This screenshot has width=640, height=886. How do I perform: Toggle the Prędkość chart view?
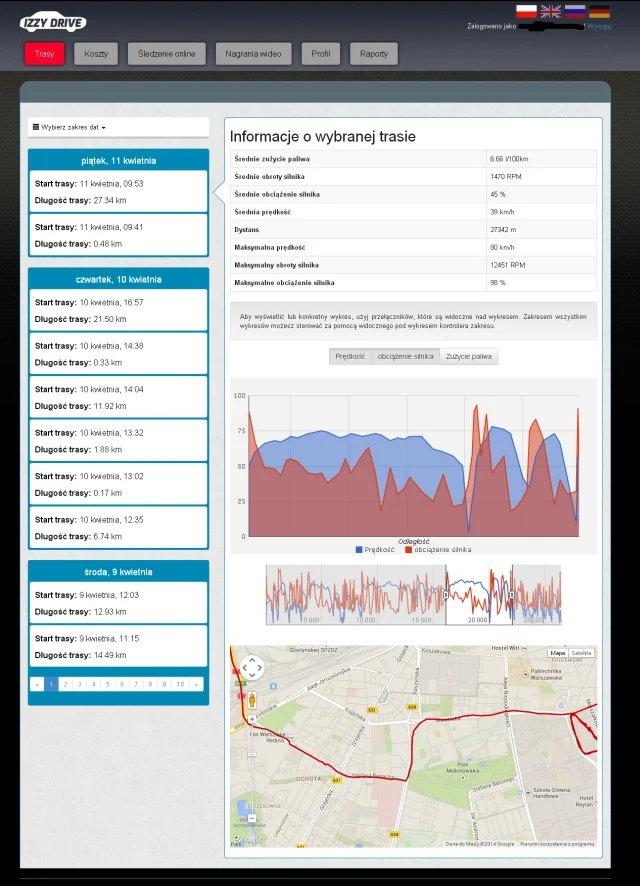click(x=350, y=356)
